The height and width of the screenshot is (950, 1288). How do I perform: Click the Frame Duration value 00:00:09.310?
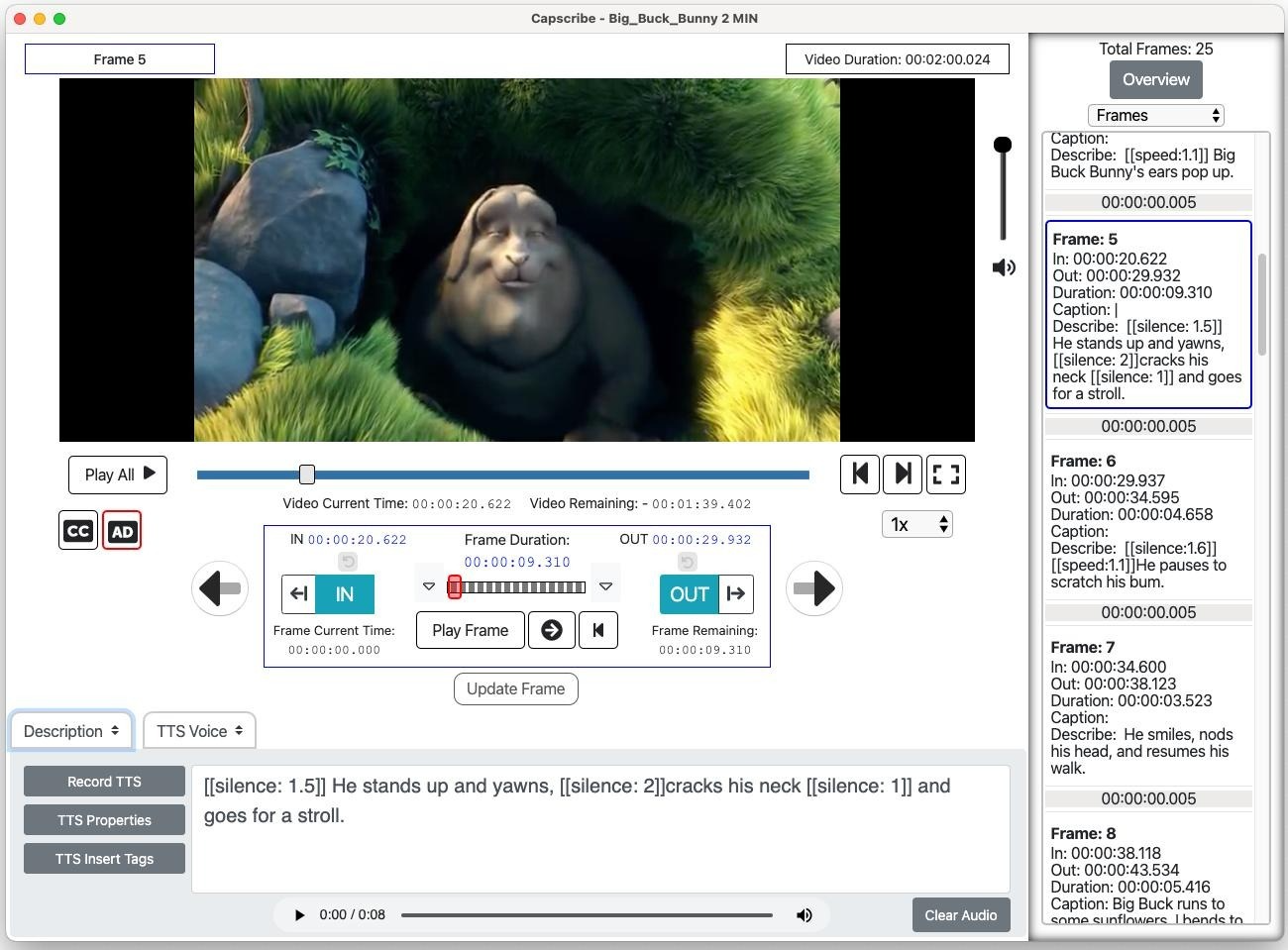click(517, 562)
